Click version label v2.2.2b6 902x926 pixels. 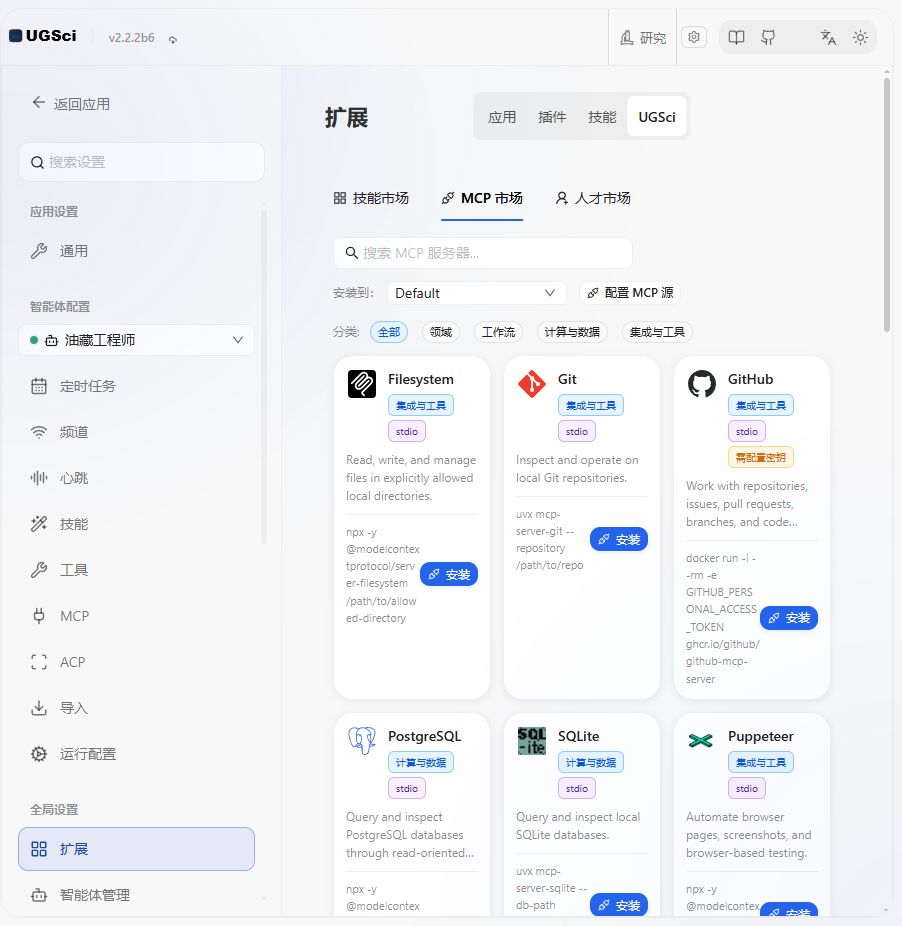click(x=131, y=38)
